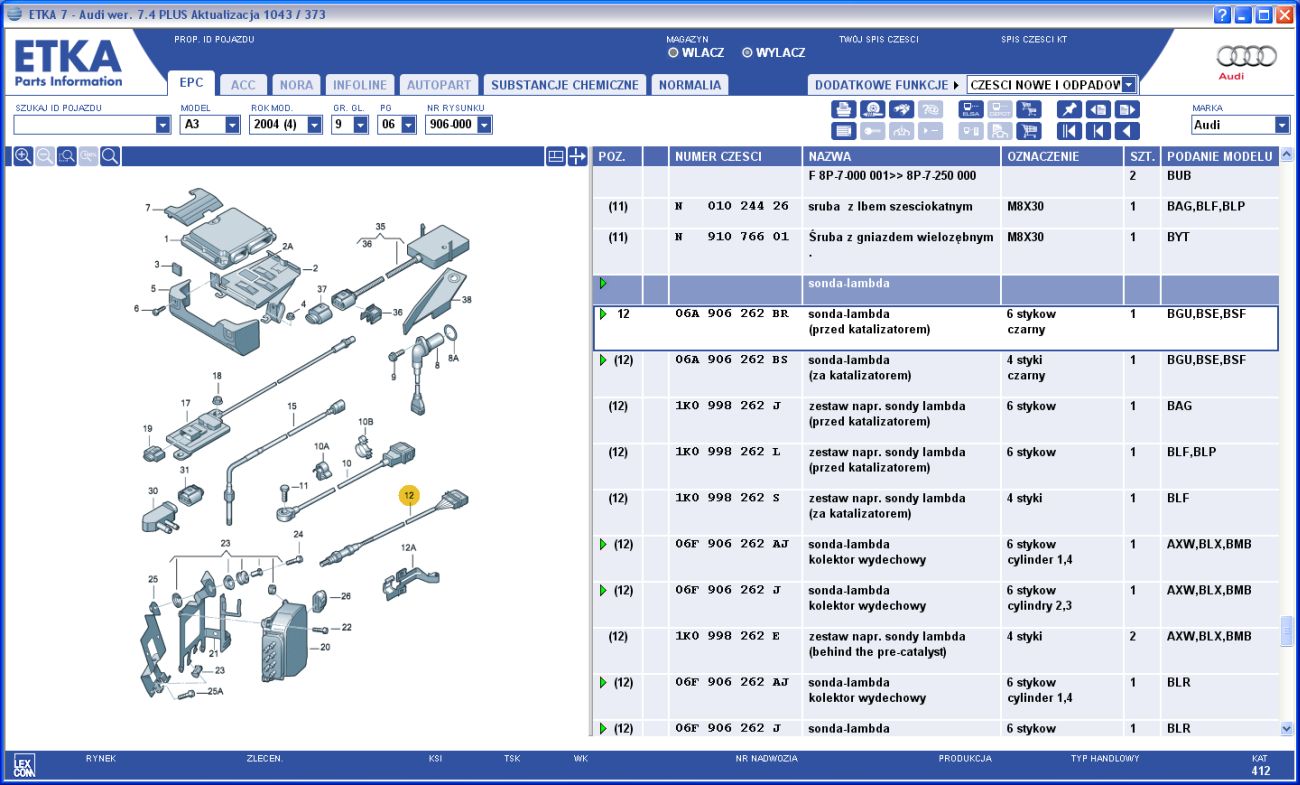Open the MODEL A3 dropdown
Image resolution: width=1300 pixels, height=785 pixels.
point(232,125)
